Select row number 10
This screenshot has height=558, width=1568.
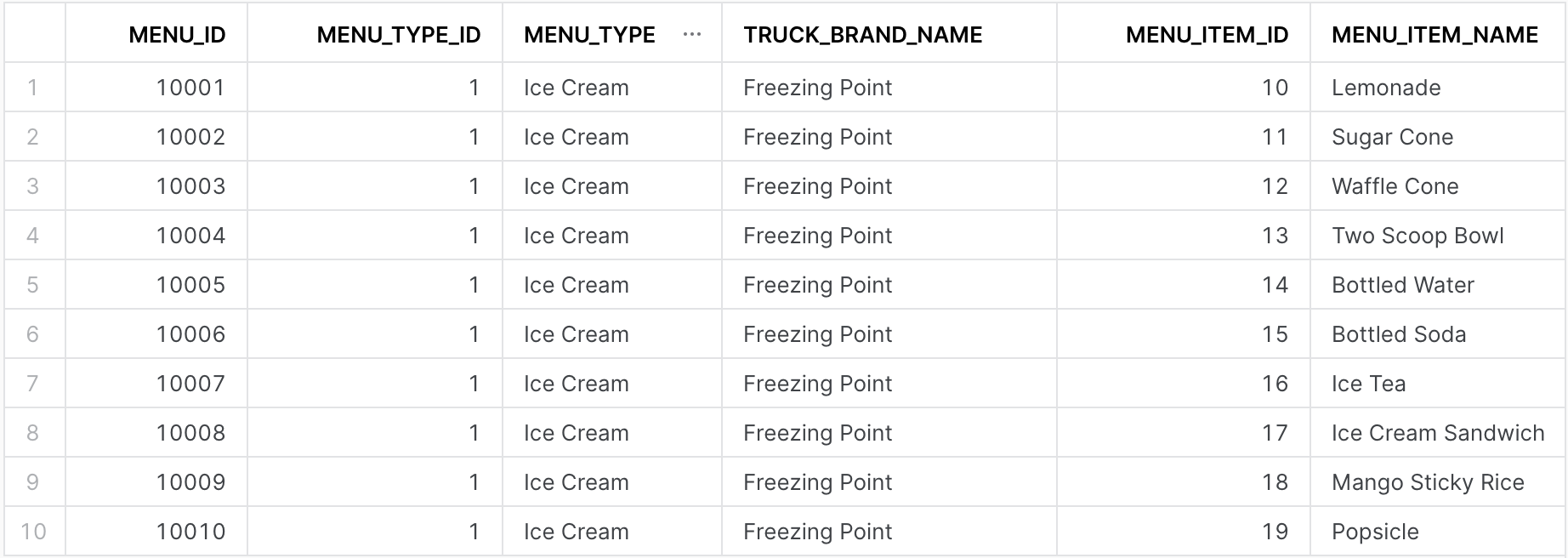pyautogui.click(x=33, y=532)
